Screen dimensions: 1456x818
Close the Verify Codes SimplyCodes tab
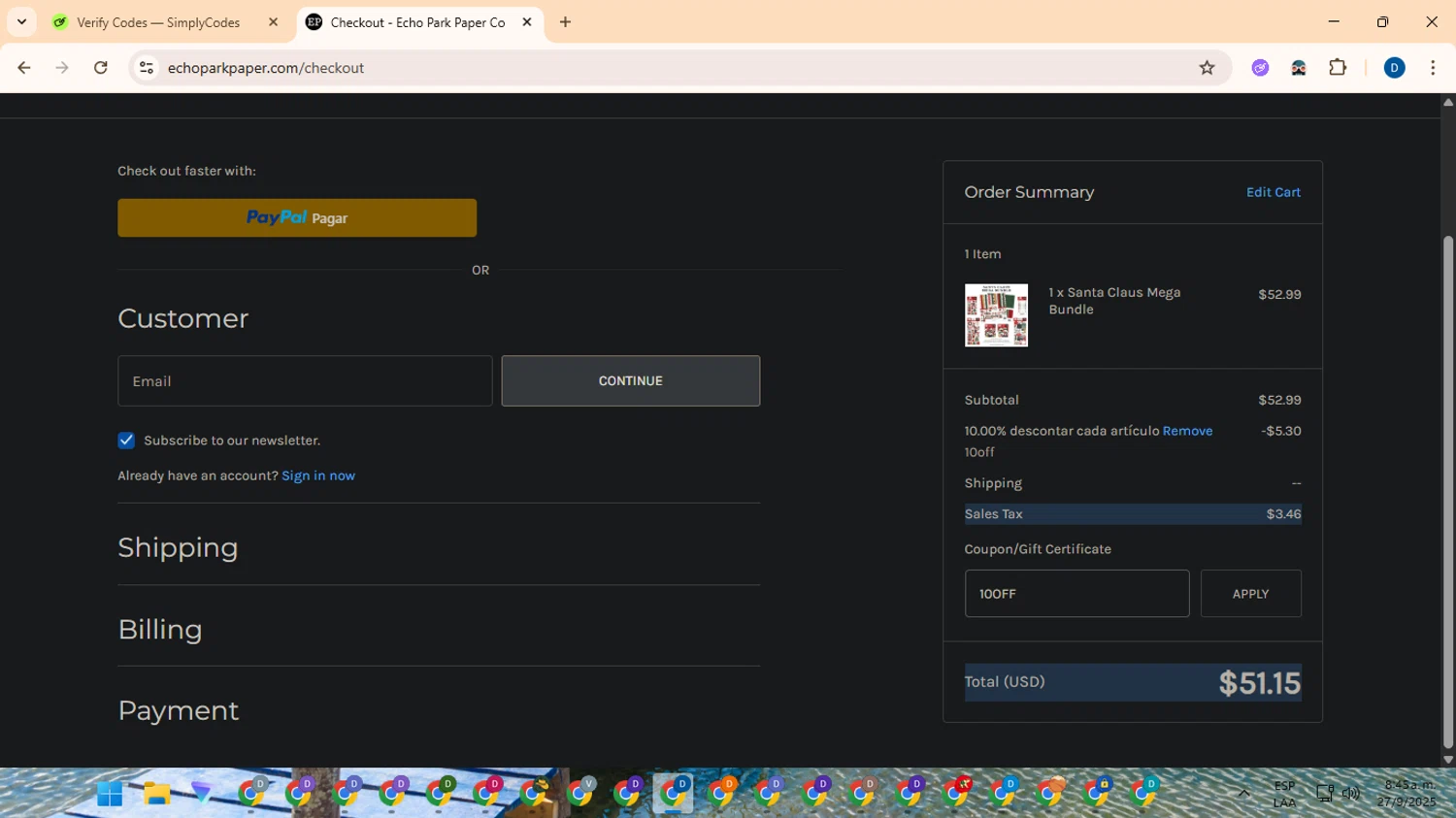pyautogui.click(x=273, y=22)
